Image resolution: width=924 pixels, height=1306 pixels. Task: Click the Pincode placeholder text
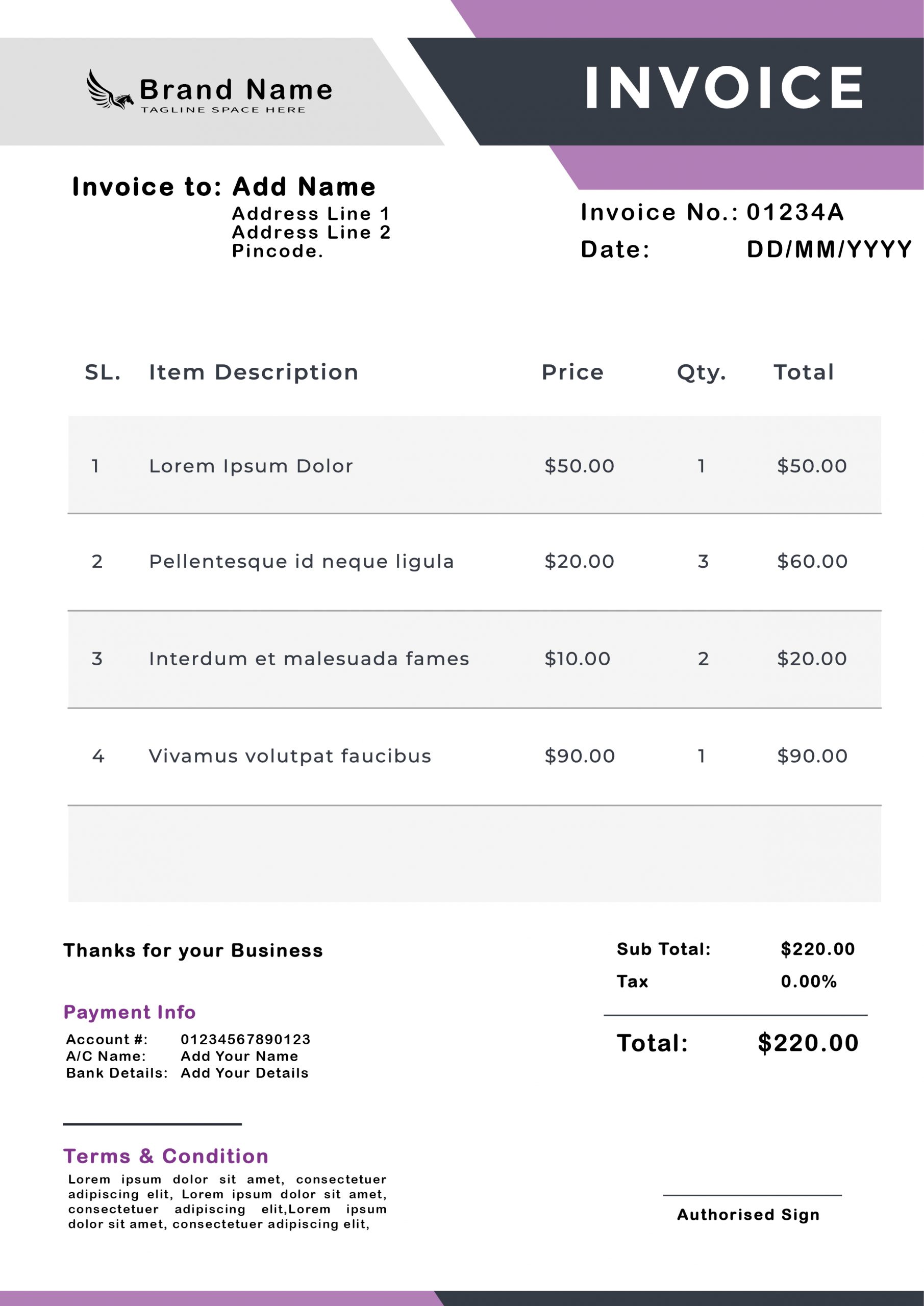coord(278,251)
